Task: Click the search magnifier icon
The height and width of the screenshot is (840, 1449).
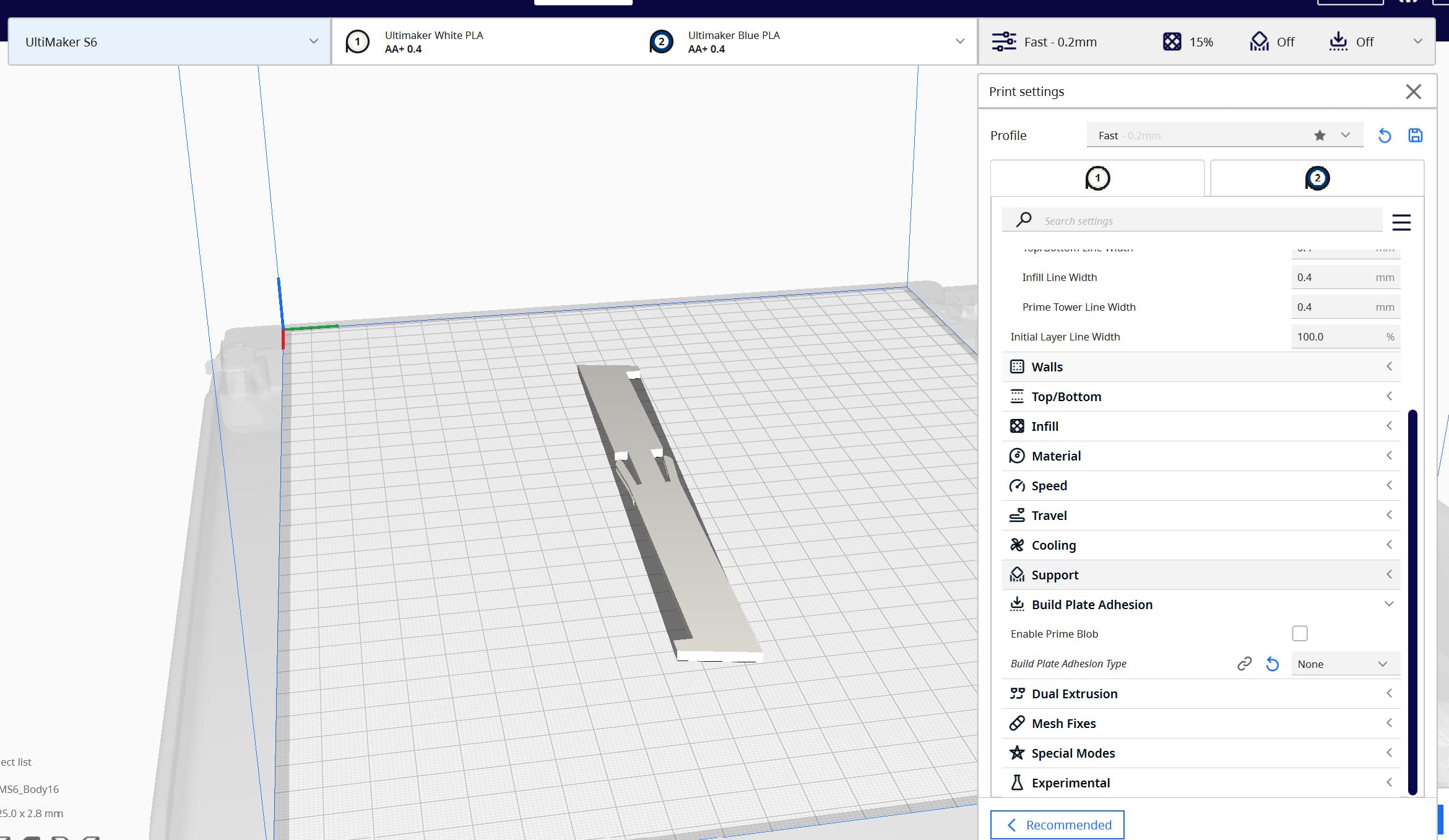Action: point(1024,220)
